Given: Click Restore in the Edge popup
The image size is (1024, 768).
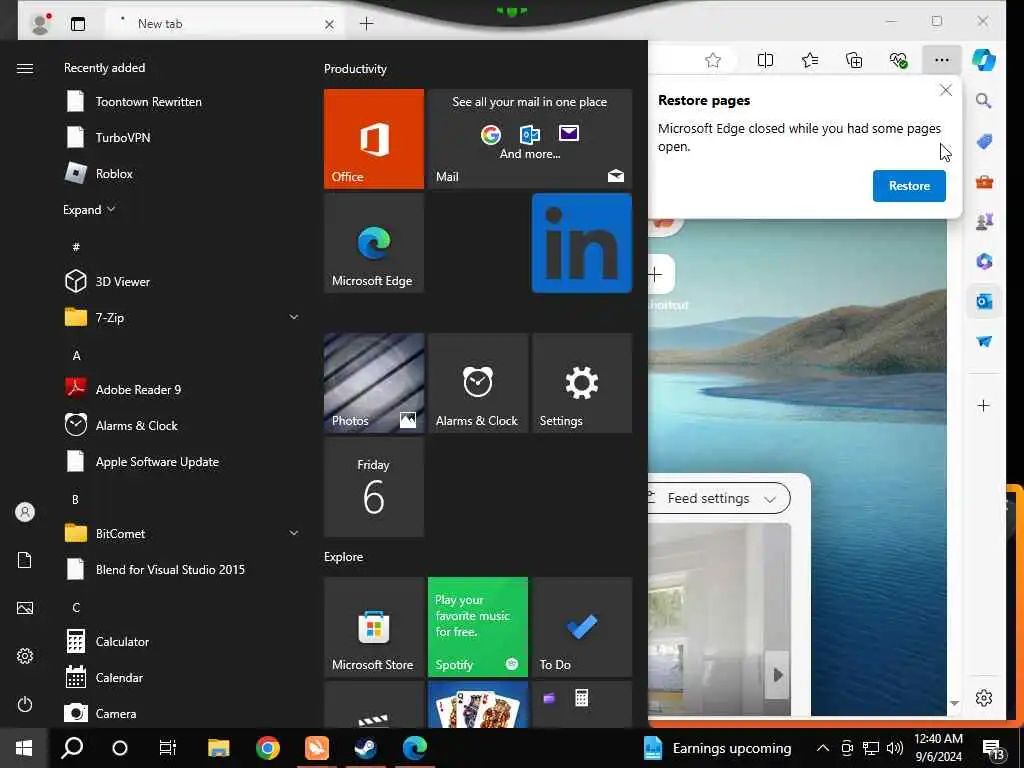Looking at the screenshot, I should pos(909,186).
